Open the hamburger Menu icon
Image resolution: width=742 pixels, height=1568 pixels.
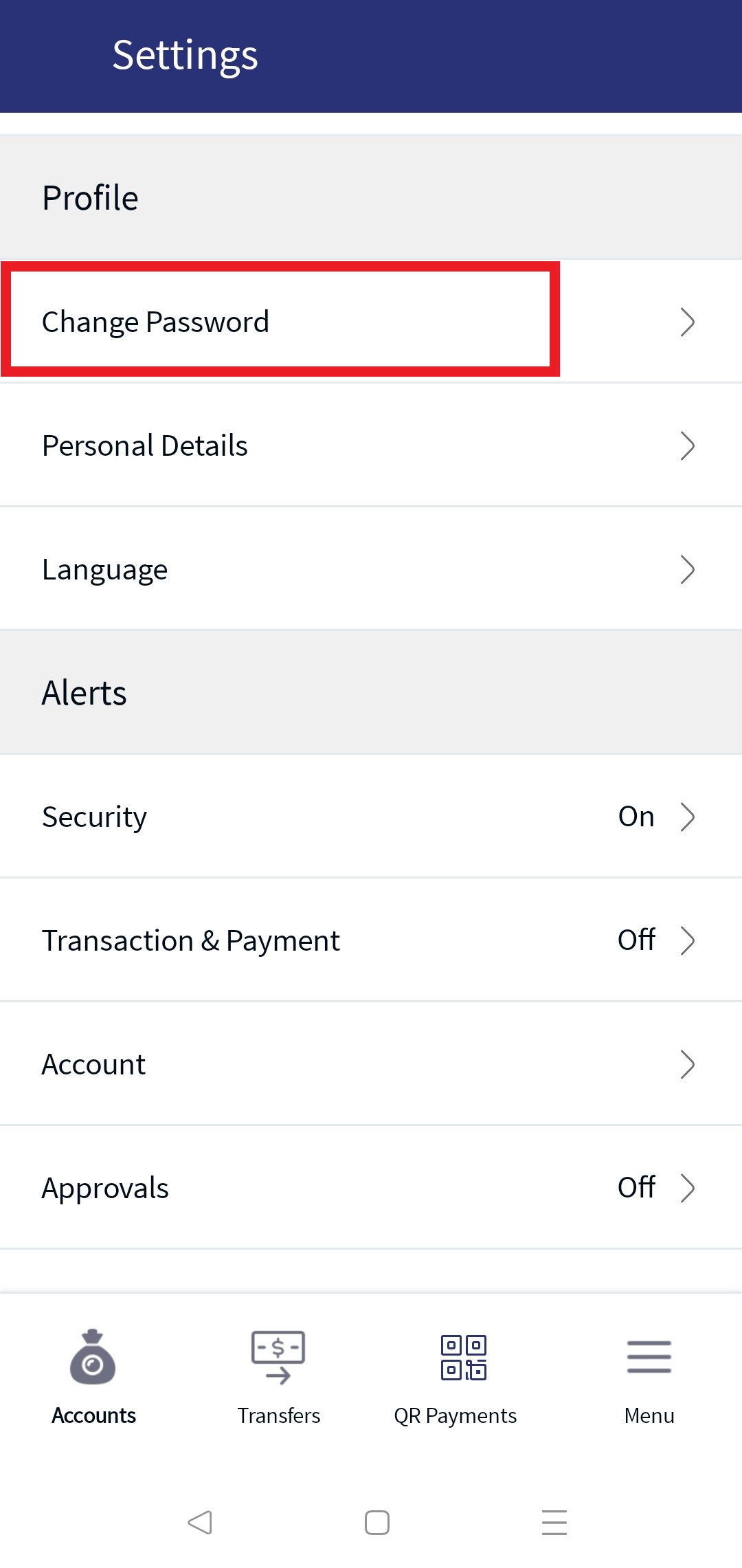649,1357
